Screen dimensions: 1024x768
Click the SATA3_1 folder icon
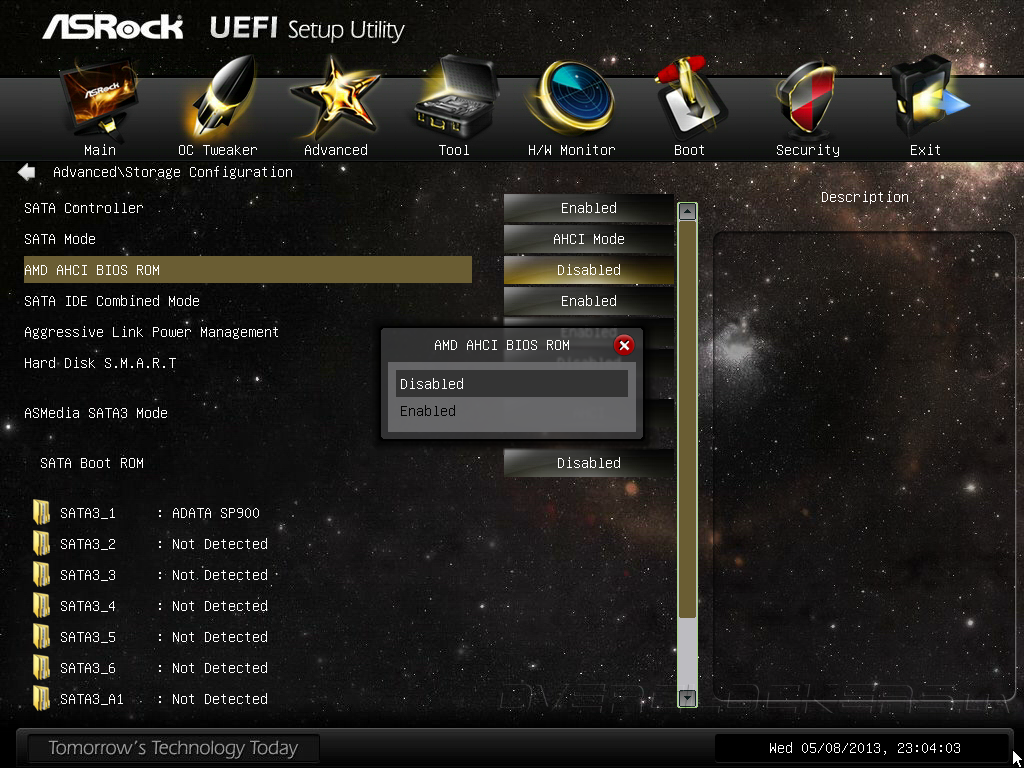pyautogui.click(x=41, y=513)
